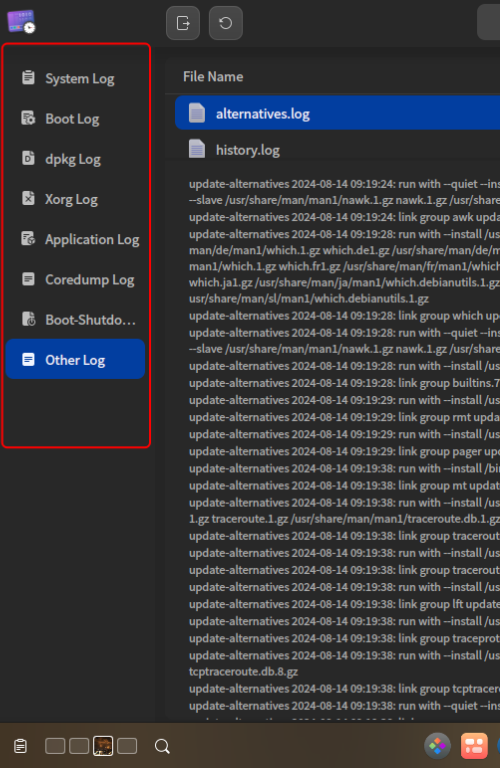Open the round colorful launcher icon in dock
Image resolution: width=500 pixels, height=768 pixels.
437,746
